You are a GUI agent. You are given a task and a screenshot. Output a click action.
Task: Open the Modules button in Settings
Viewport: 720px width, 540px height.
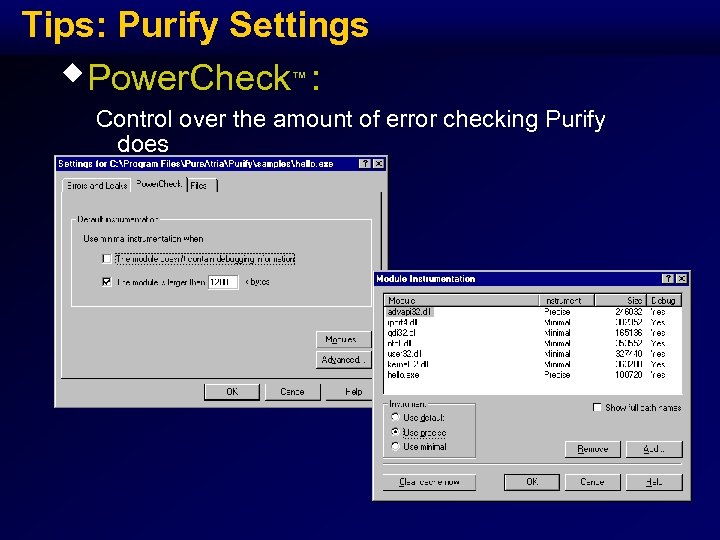coord(343,340)
